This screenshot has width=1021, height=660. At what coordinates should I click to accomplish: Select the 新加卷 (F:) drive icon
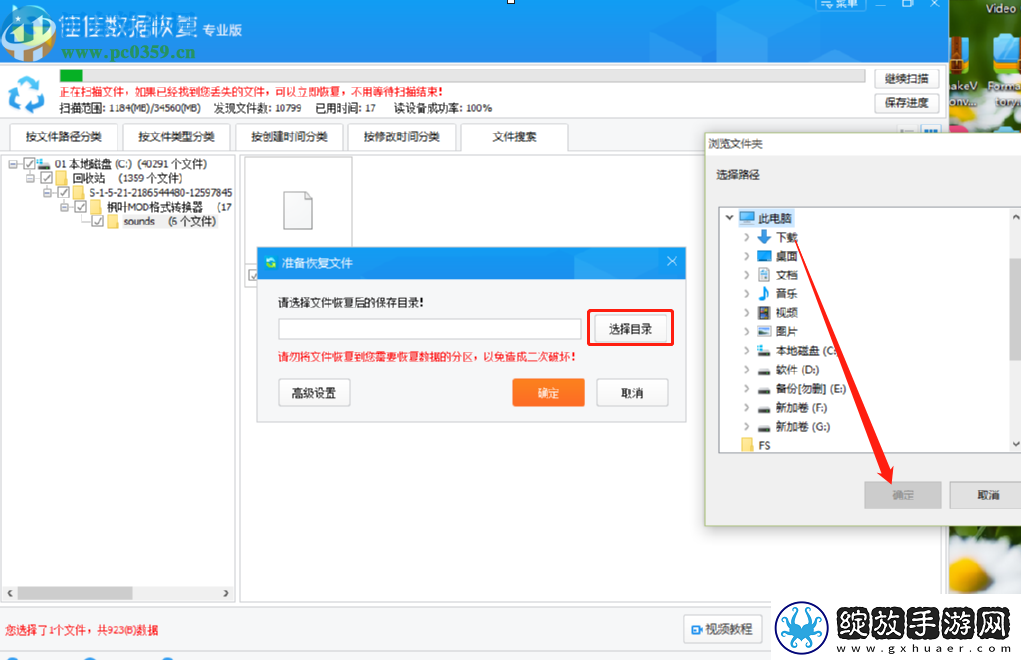point(764,408)
